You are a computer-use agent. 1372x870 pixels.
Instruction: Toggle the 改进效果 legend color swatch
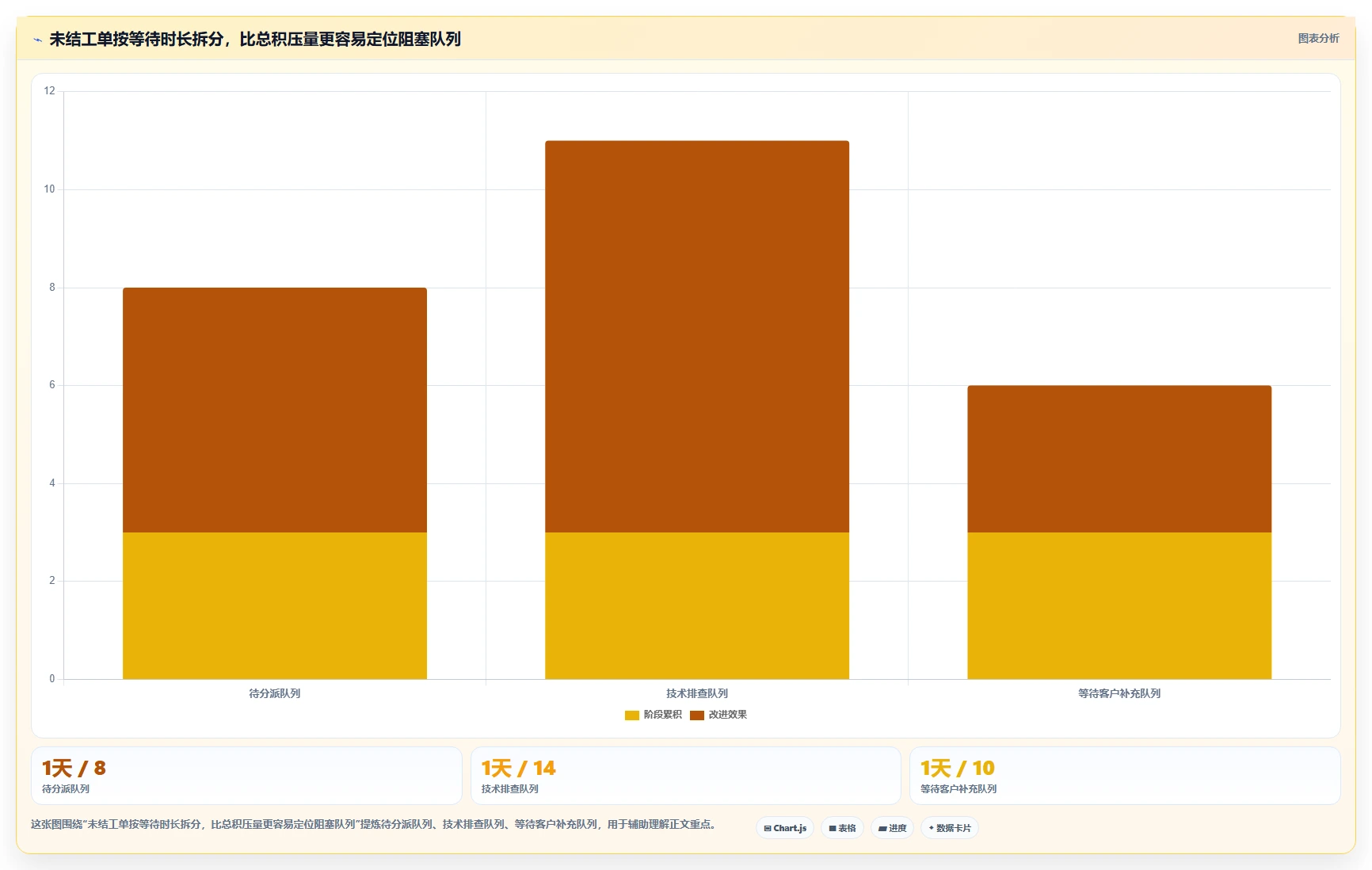pos(697,715)
